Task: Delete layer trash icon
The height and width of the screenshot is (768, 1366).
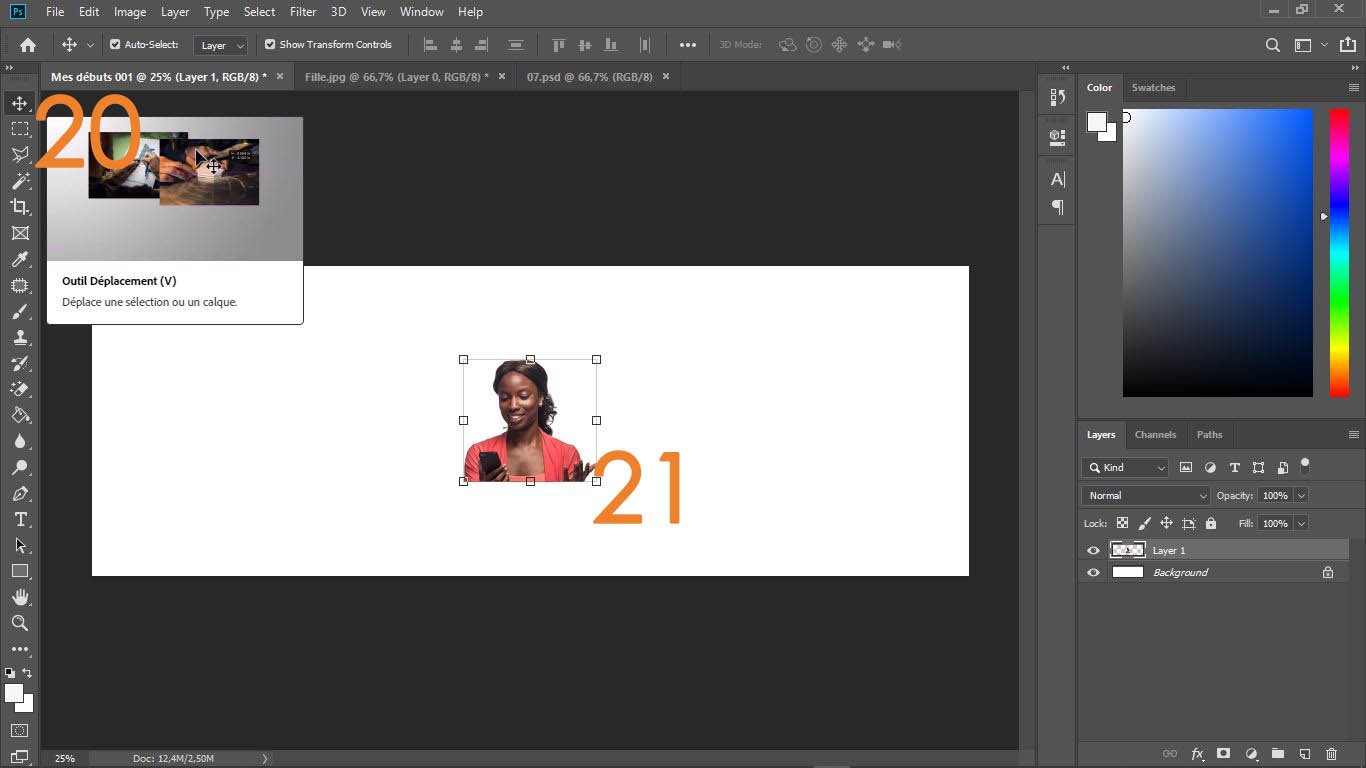Action: coord(1331,754)
